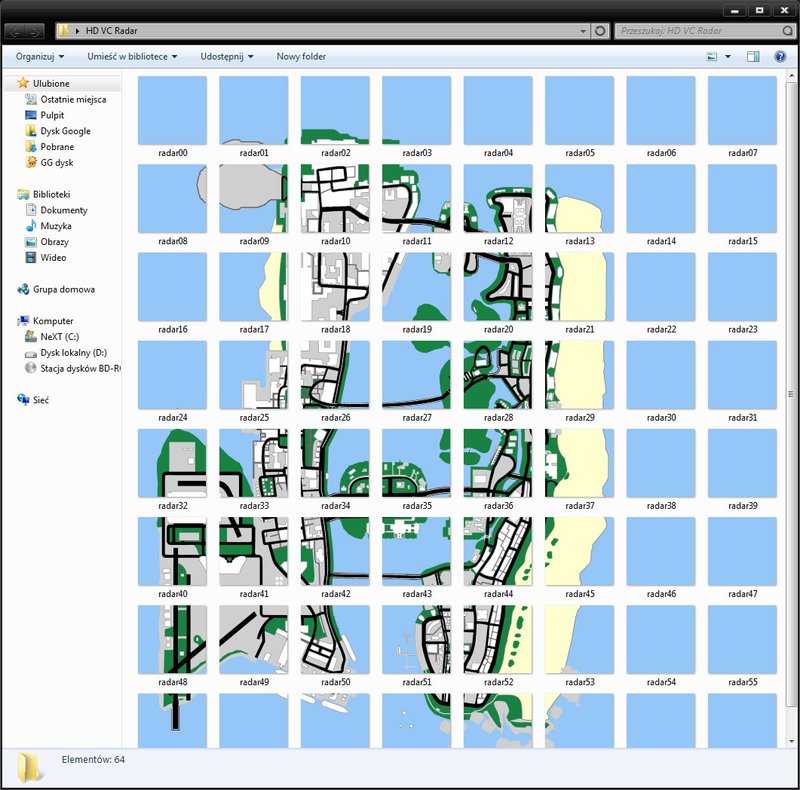Open the Udostępnij dropdown
Viewport: 800px width, 790px height.
(227, 57)
